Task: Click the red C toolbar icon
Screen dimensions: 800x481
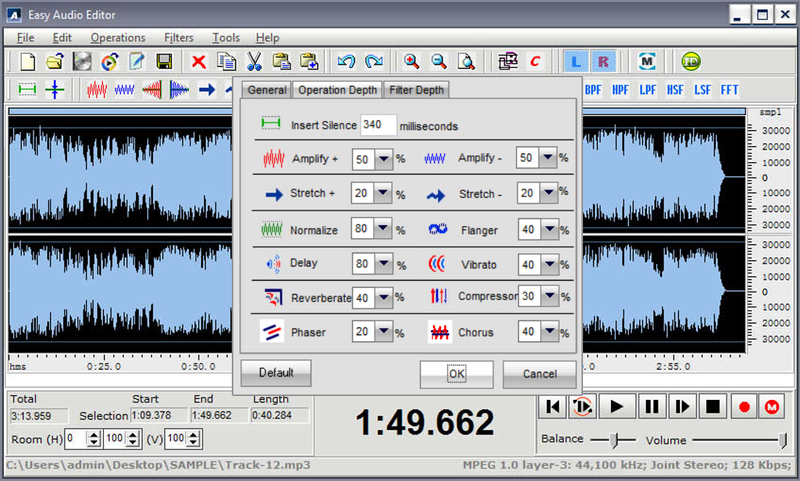Action: 535,62
